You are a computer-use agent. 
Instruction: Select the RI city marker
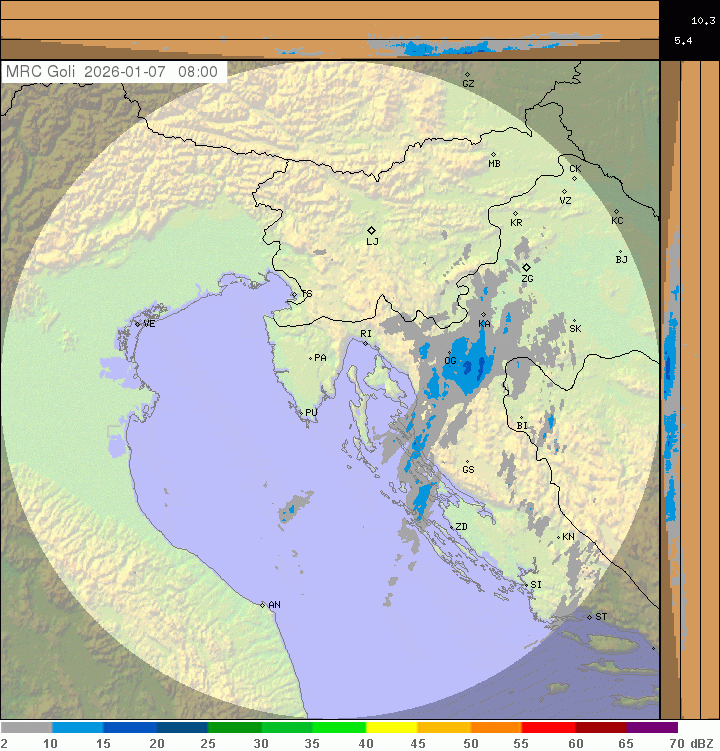(x=365, y=343)
